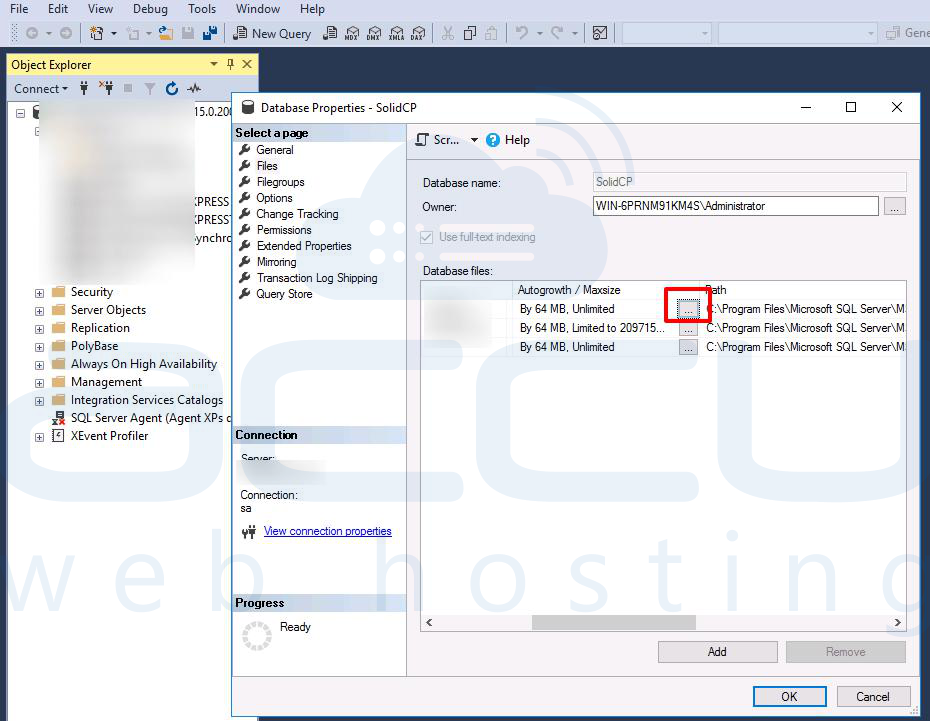Image resolution: width=930 pixels, height=721 pixels.
Task: Open the View connection properties link
Action: click(327, 531)
